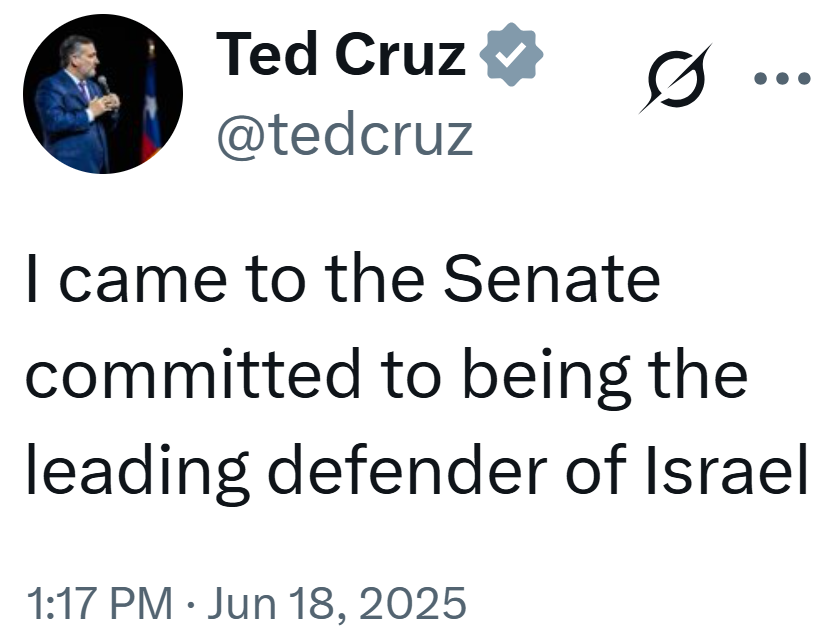
Task: Click the word committed in the tweet
Action: pyautogui.click(x=192, y=374)
